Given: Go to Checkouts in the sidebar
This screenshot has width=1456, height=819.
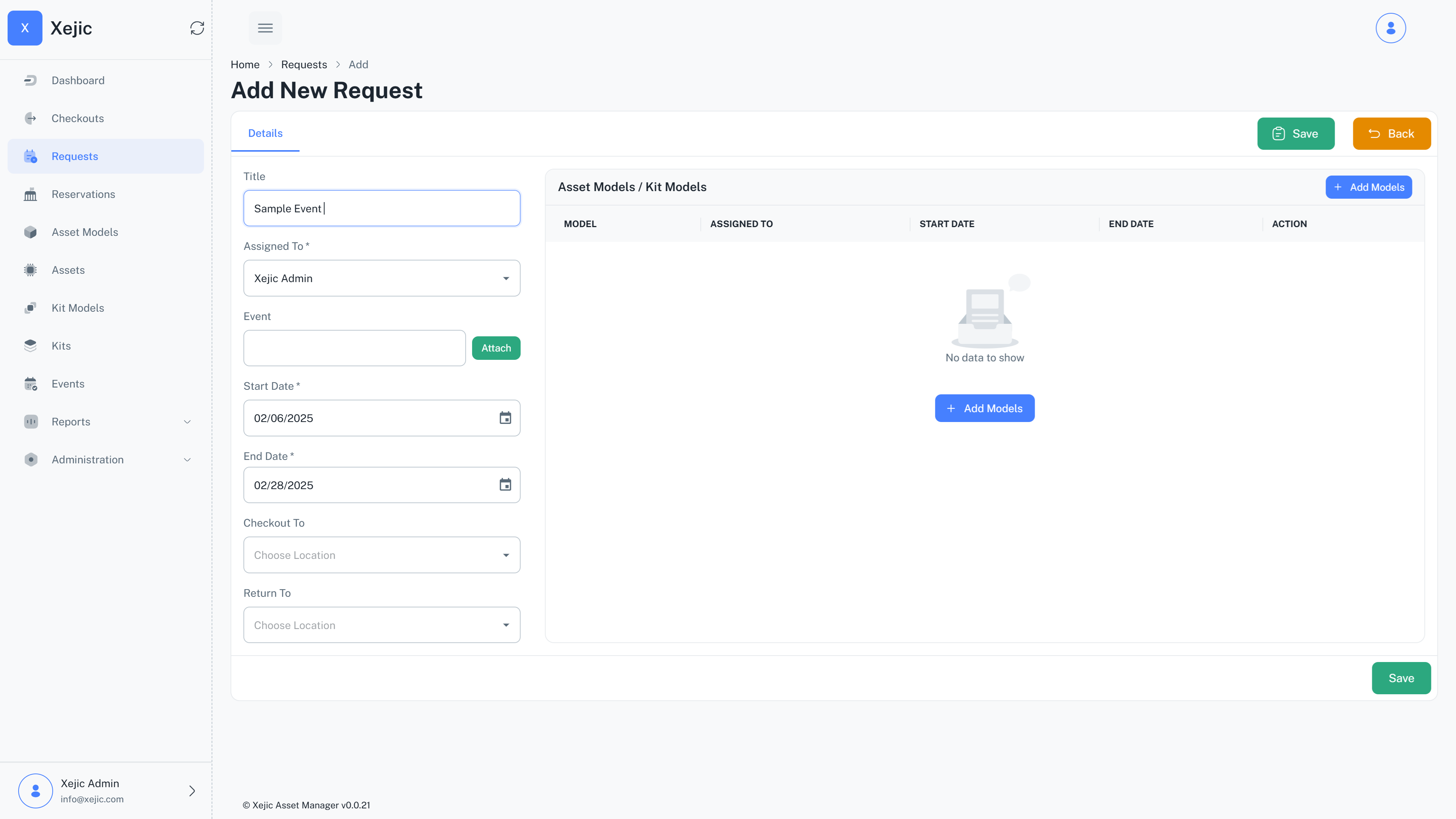Looking at the screenshot, I should (x=106, y=118).
